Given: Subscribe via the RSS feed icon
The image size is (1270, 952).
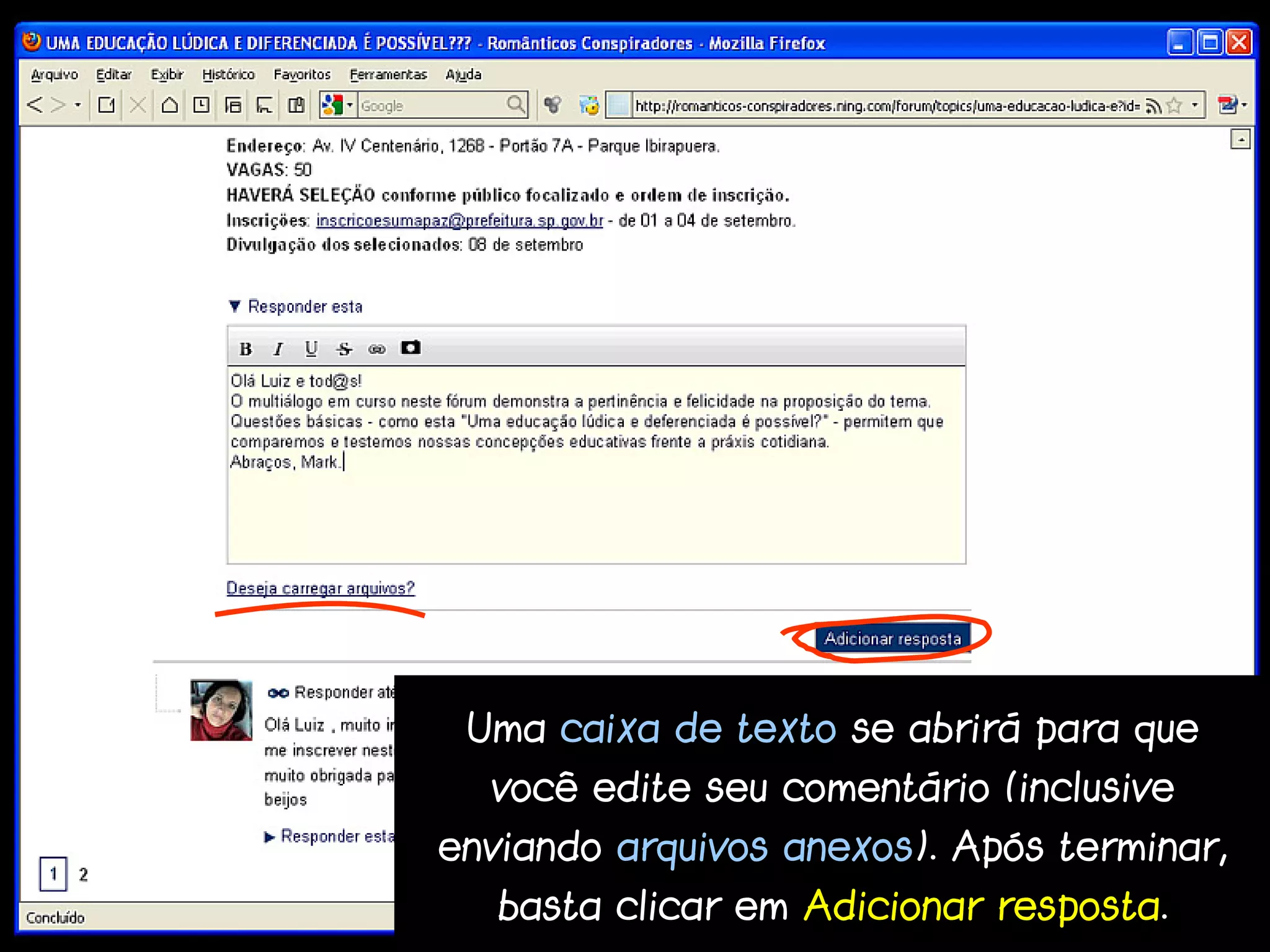Looking at the screenshot, I should click(x=1153, y=106).
